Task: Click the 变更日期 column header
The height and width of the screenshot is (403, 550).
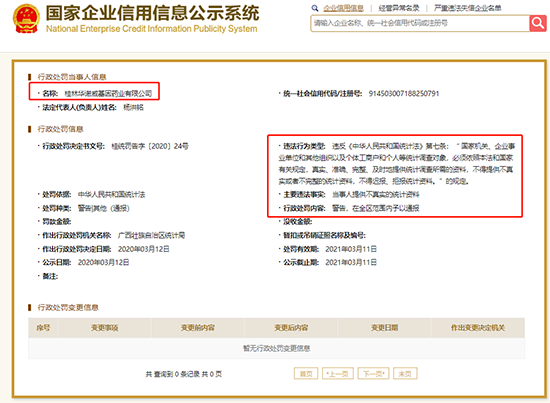Action: (384, 328)
